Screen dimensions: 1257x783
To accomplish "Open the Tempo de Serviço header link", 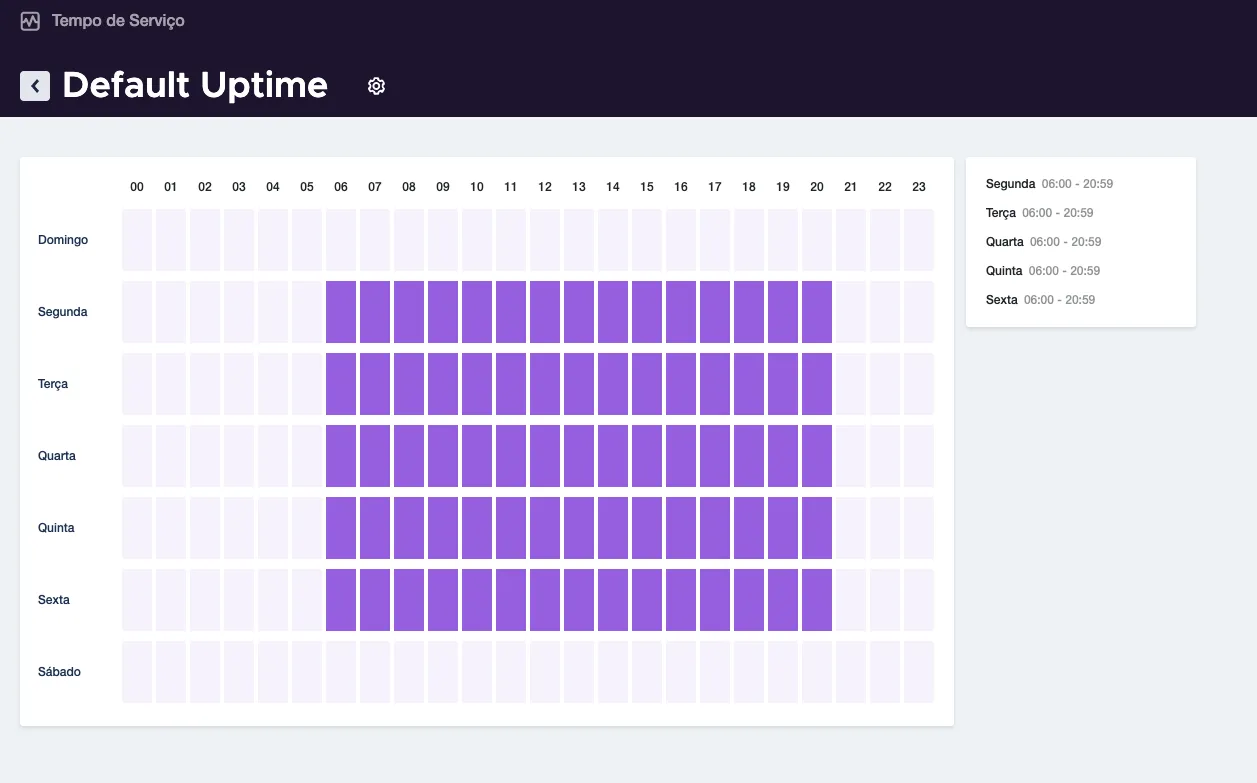I will [118, 20].
